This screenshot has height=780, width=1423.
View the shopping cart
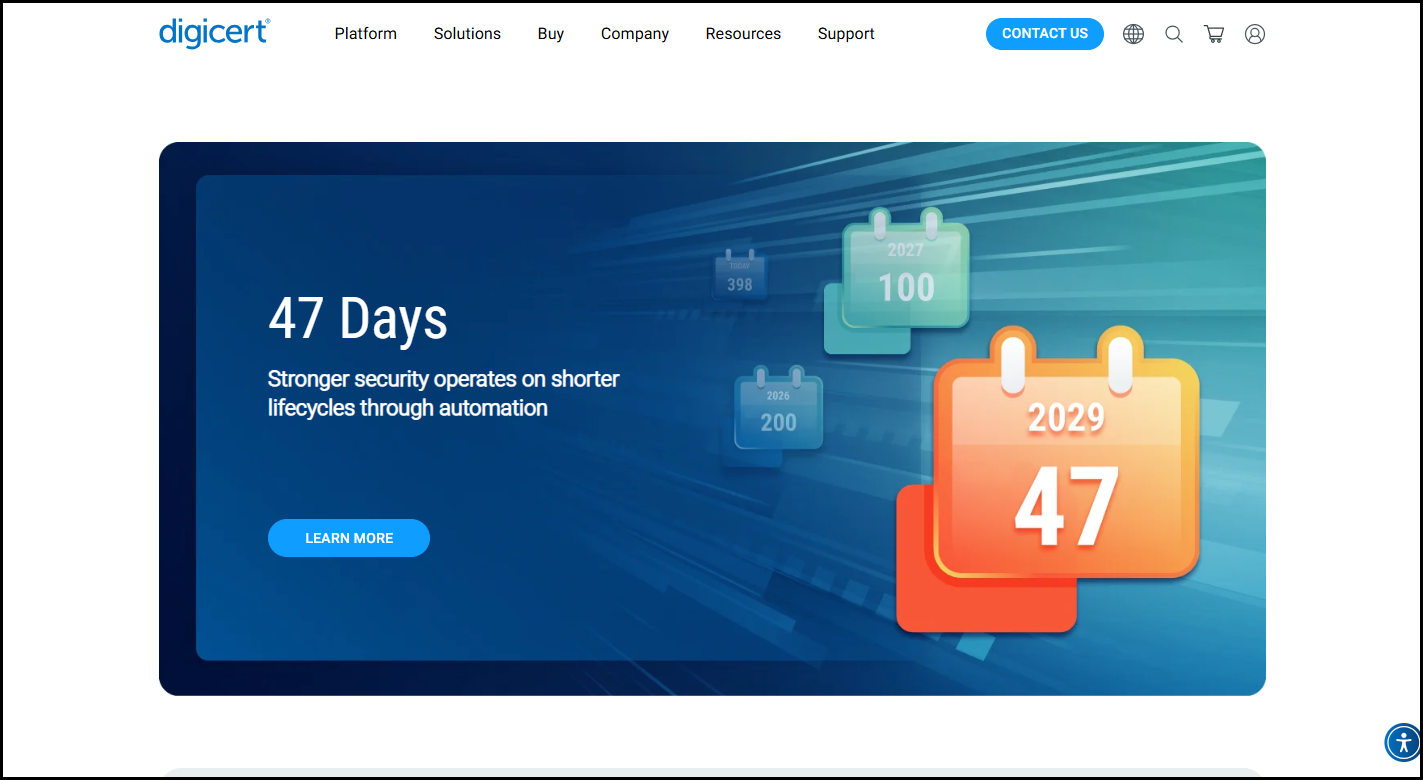[x=1214, y=33]
